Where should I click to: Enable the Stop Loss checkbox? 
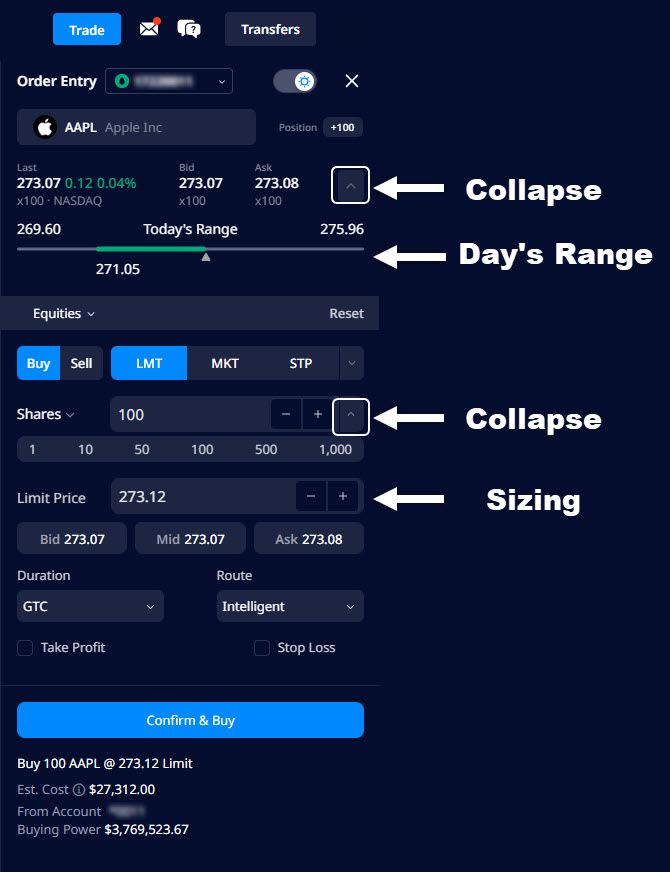262,648
